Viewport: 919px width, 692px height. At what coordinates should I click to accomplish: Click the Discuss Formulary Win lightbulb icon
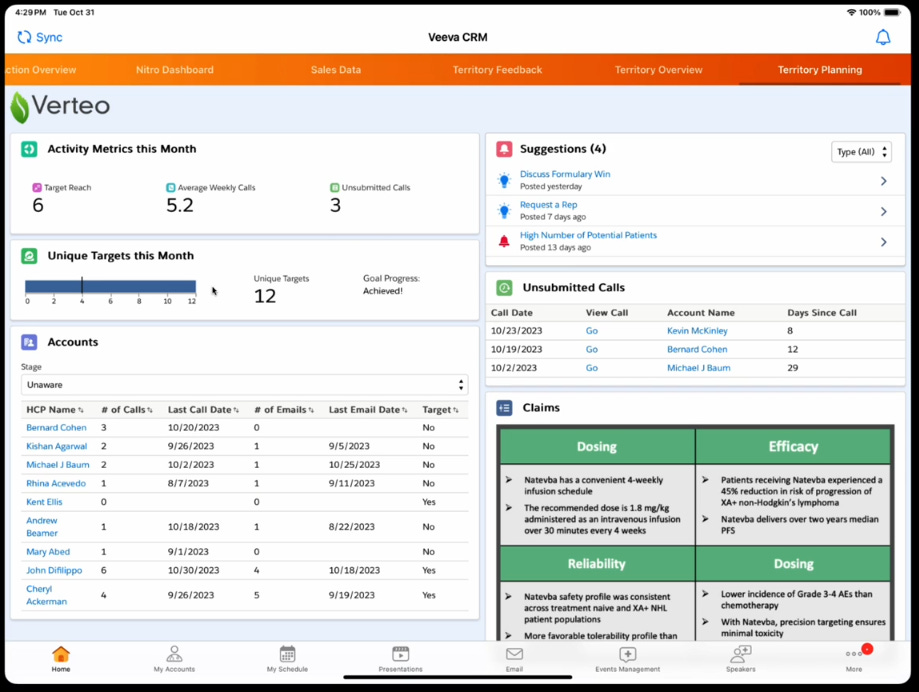(x=504, y=180)
